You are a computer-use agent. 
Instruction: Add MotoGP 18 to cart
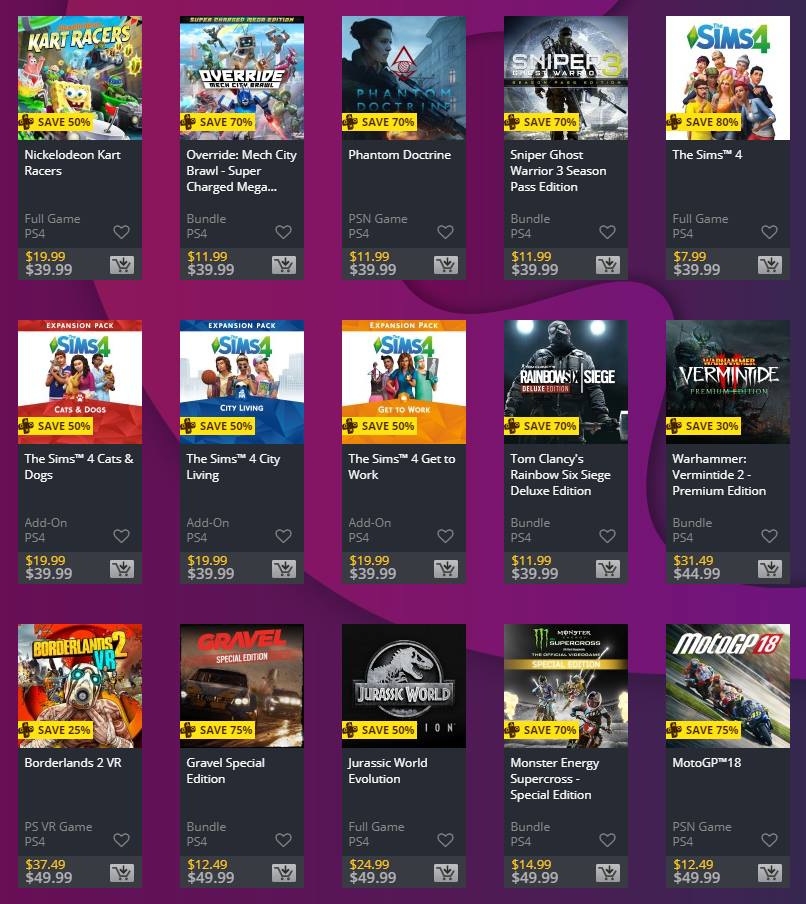tap(770, 872)
